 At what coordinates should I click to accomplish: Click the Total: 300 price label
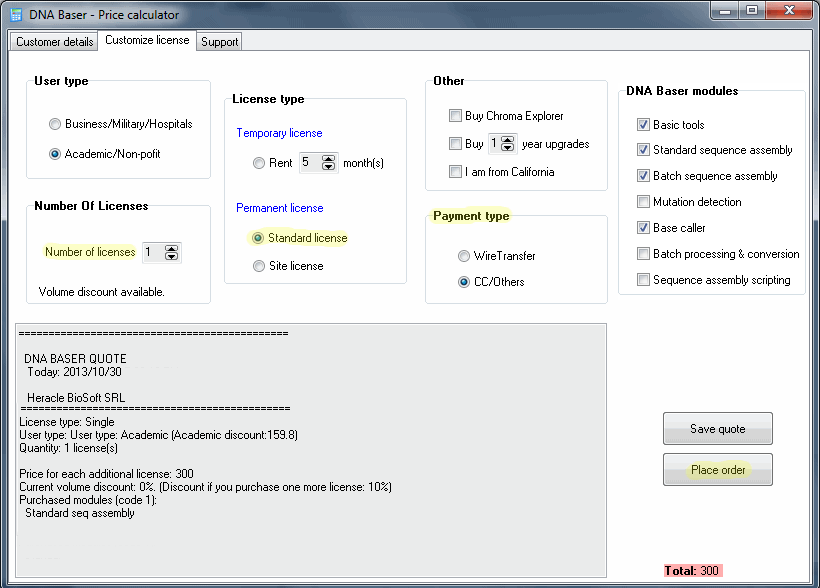coord(692,571)
